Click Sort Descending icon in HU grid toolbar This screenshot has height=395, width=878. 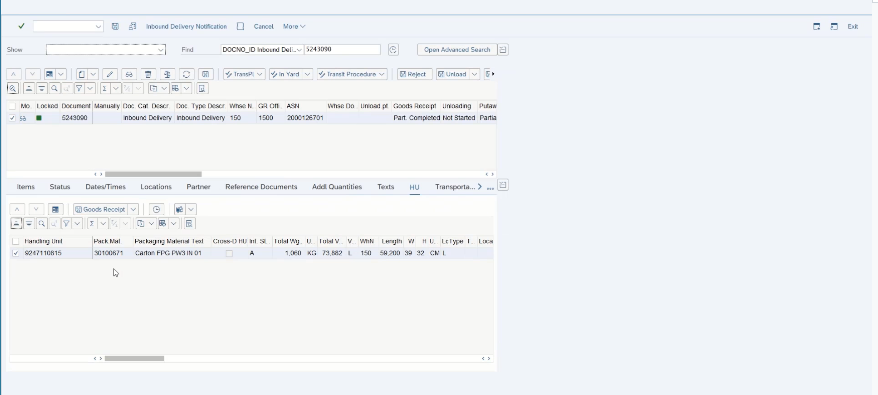[x=29, y=223]
